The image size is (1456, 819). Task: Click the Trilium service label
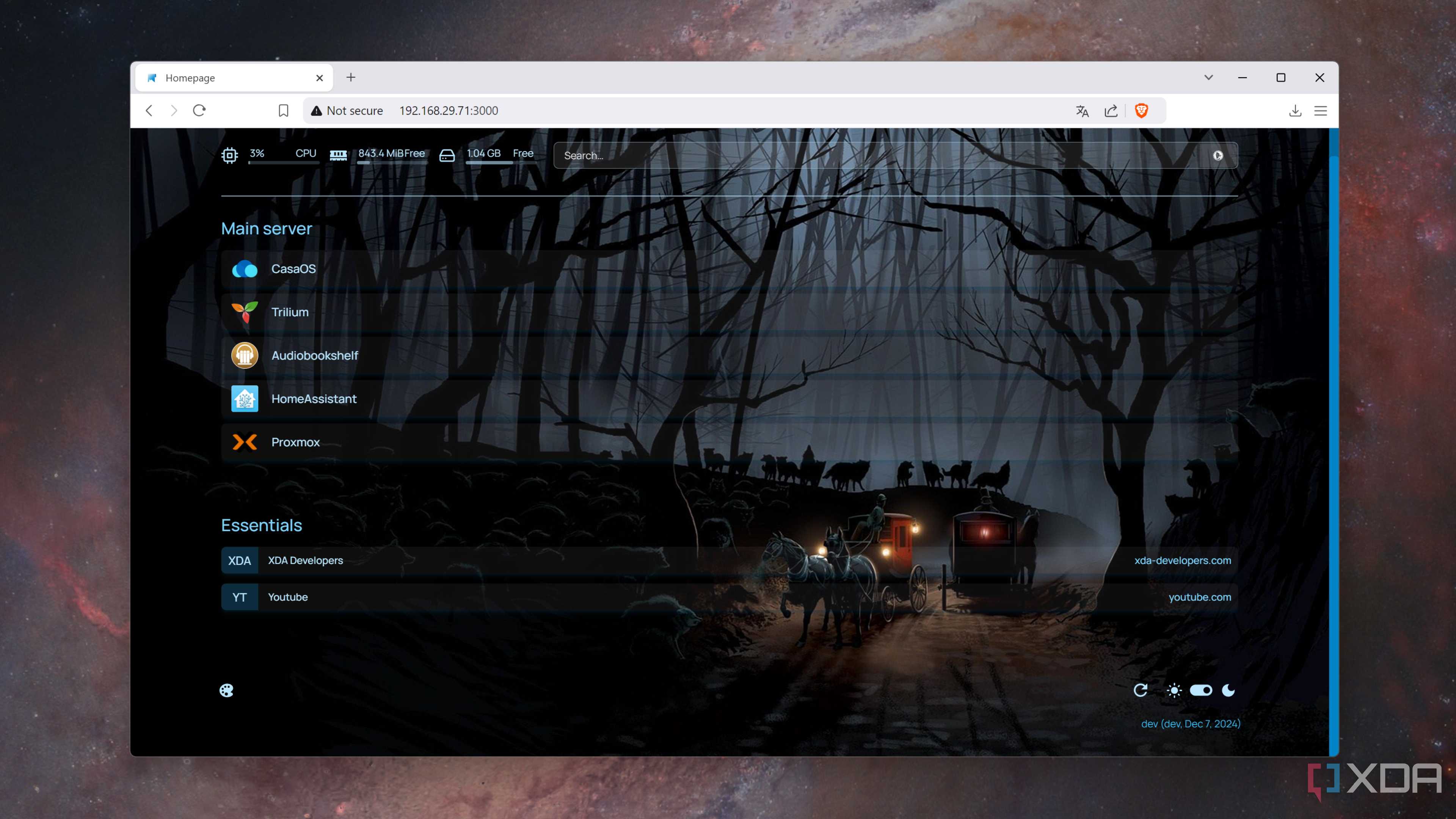click(x=290, y=312)
